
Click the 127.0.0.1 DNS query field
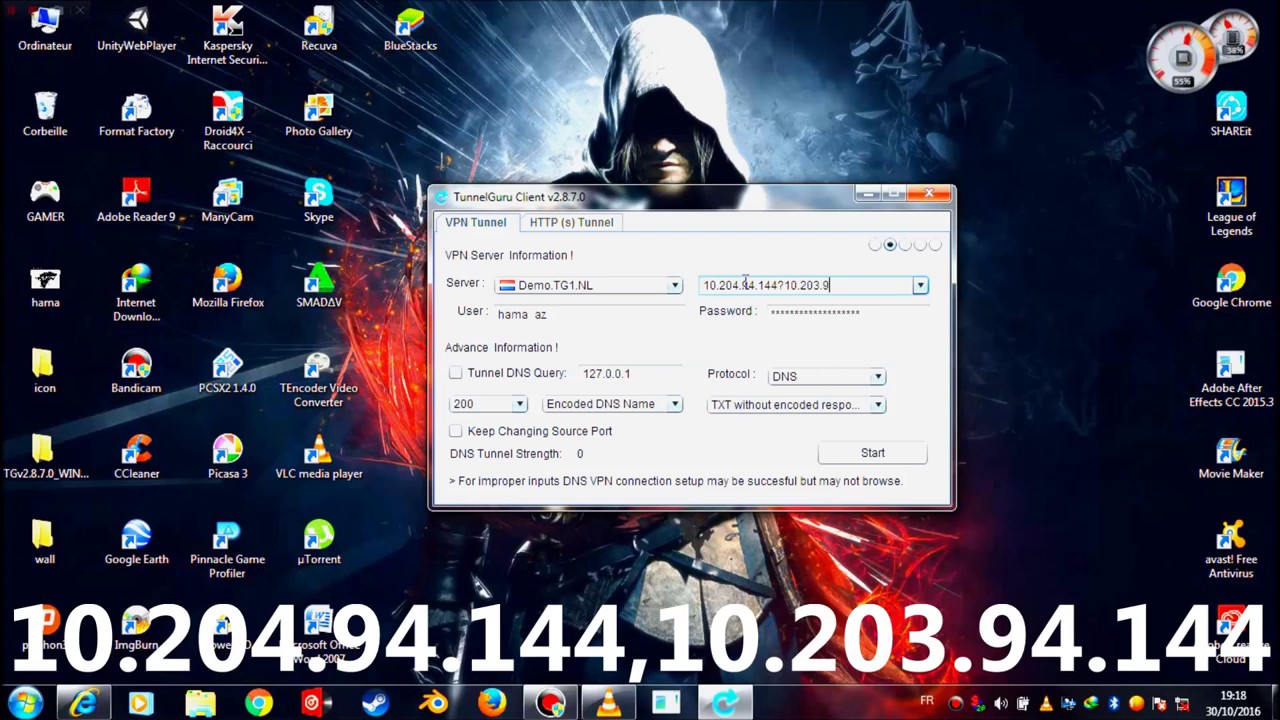pyautogui.click(x=630, y=374)
